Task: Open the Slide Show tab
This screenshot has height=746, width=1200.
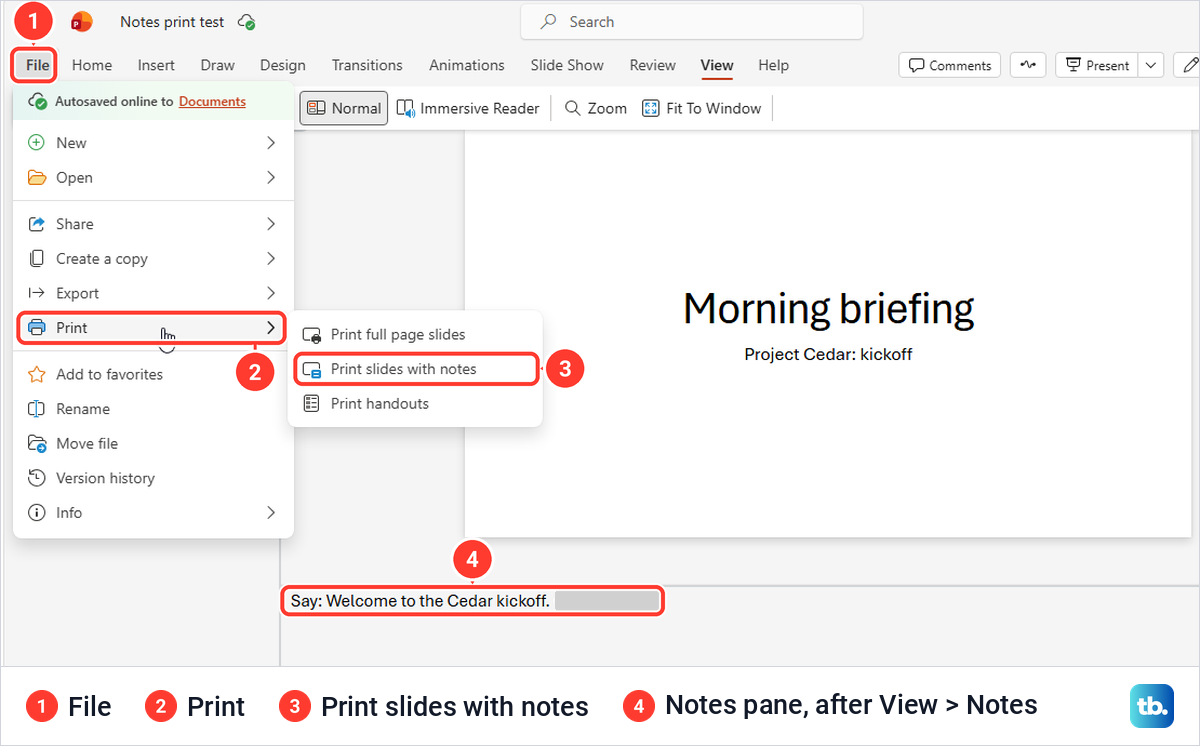Action: point(567,65)
